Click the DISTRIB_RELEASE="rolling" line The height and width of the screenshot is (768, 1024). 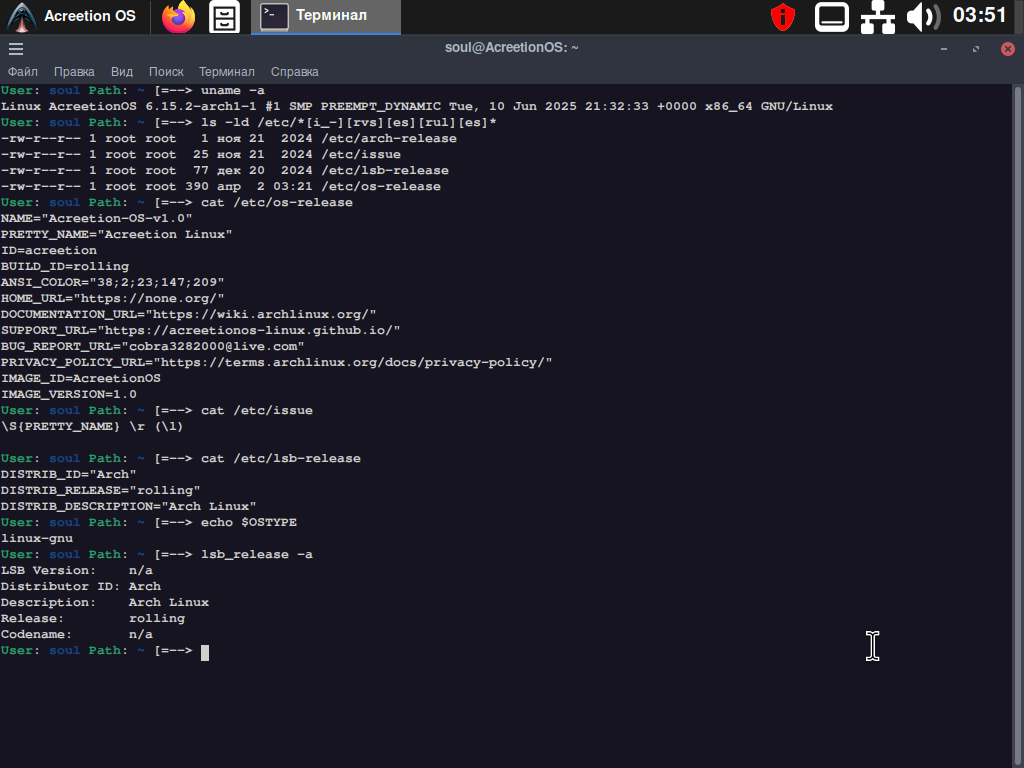coord(101,490)
